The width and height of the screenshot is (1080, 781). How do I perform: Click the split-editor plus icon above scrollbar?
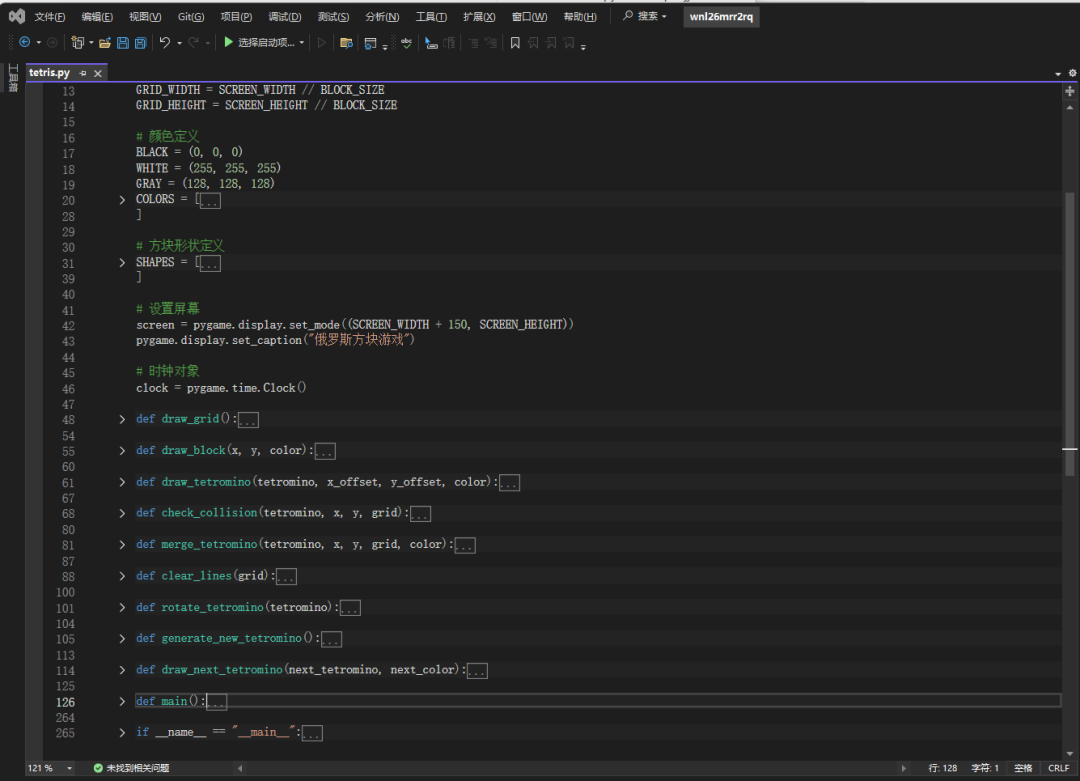[1070, 91]
